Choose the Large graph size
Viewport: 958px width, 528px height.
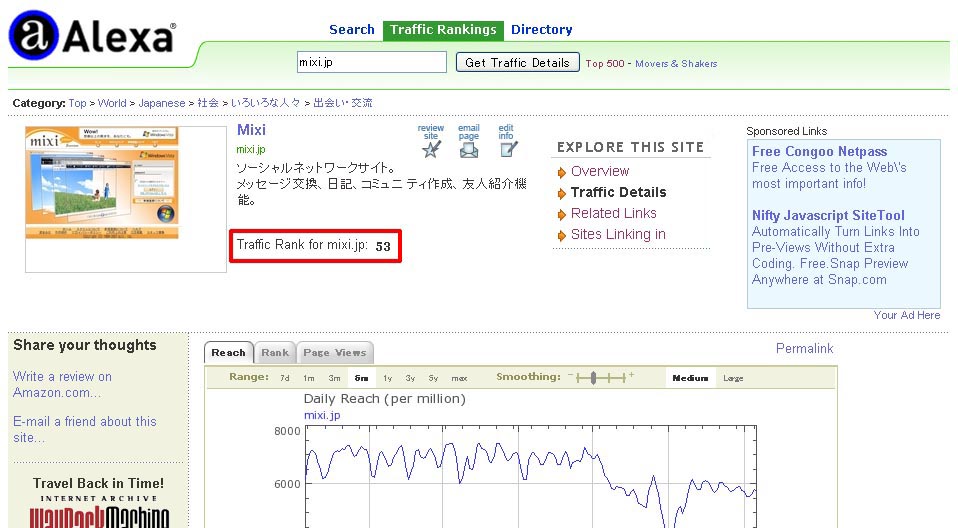tap(733, 378)
